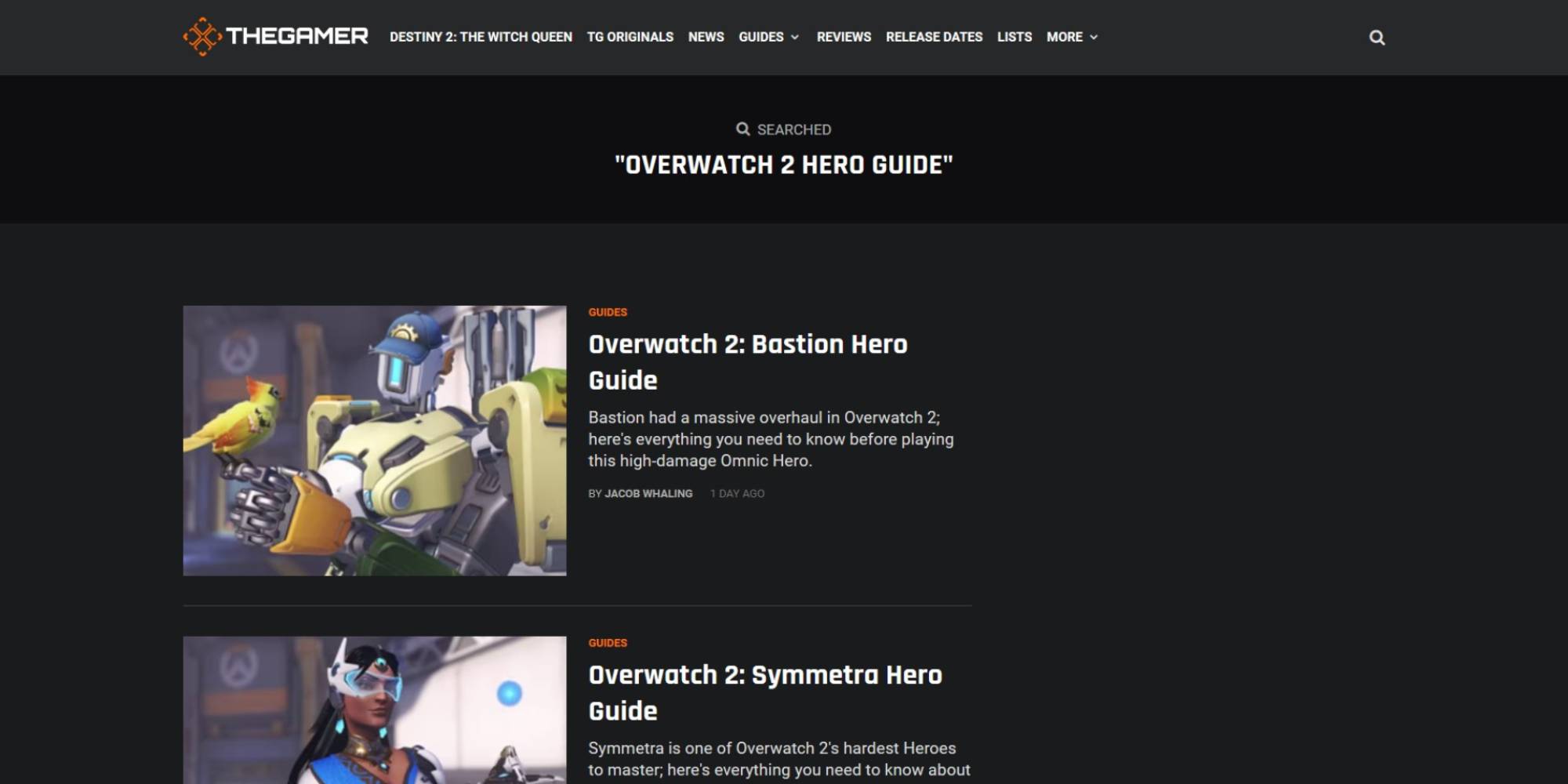1568x784 pixels.
Task: Navigate to the Reviews page
Action: pos(844,37)
